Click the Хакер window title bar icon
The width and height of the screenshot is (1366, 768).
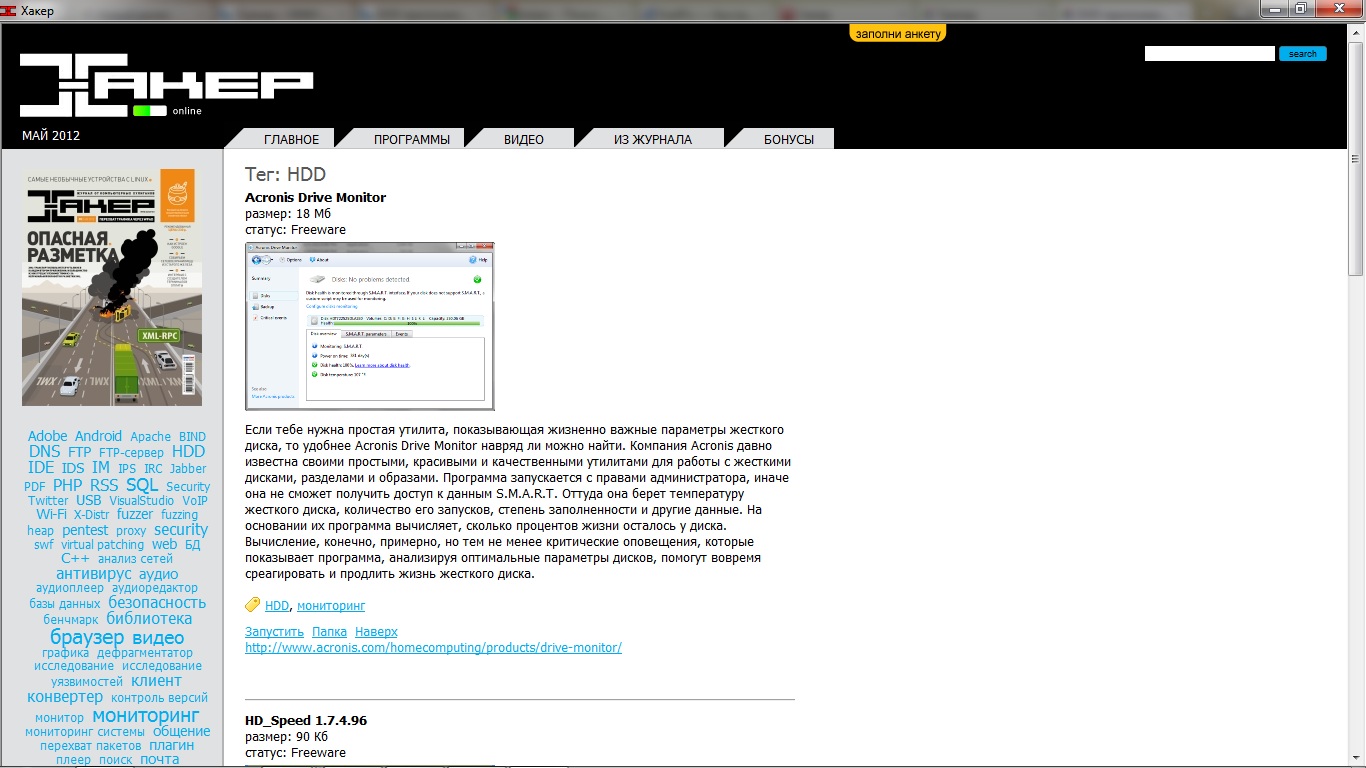pos(9,10)
